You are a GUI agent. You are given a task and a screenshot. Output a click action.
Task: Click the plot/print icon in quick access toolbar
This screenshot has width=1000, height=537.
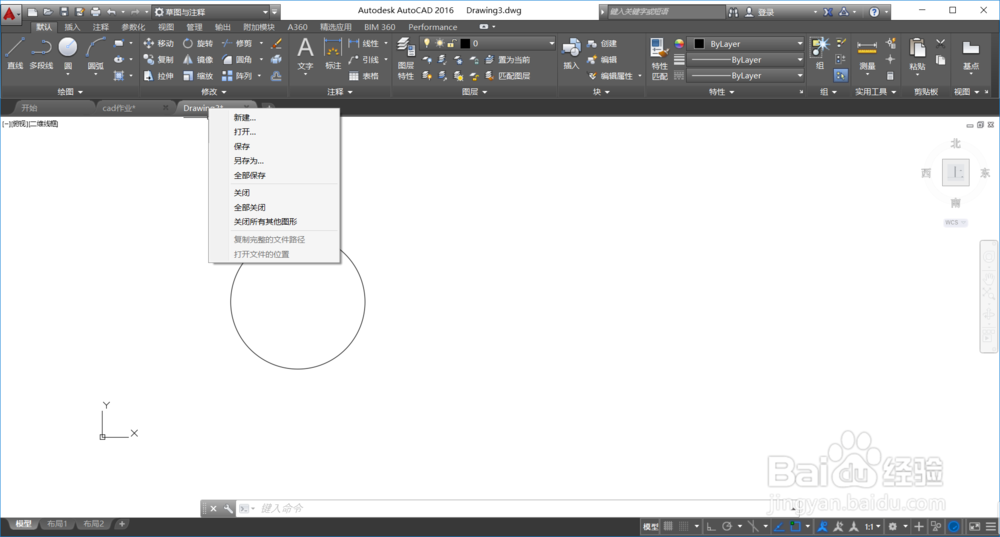(95, 11)
